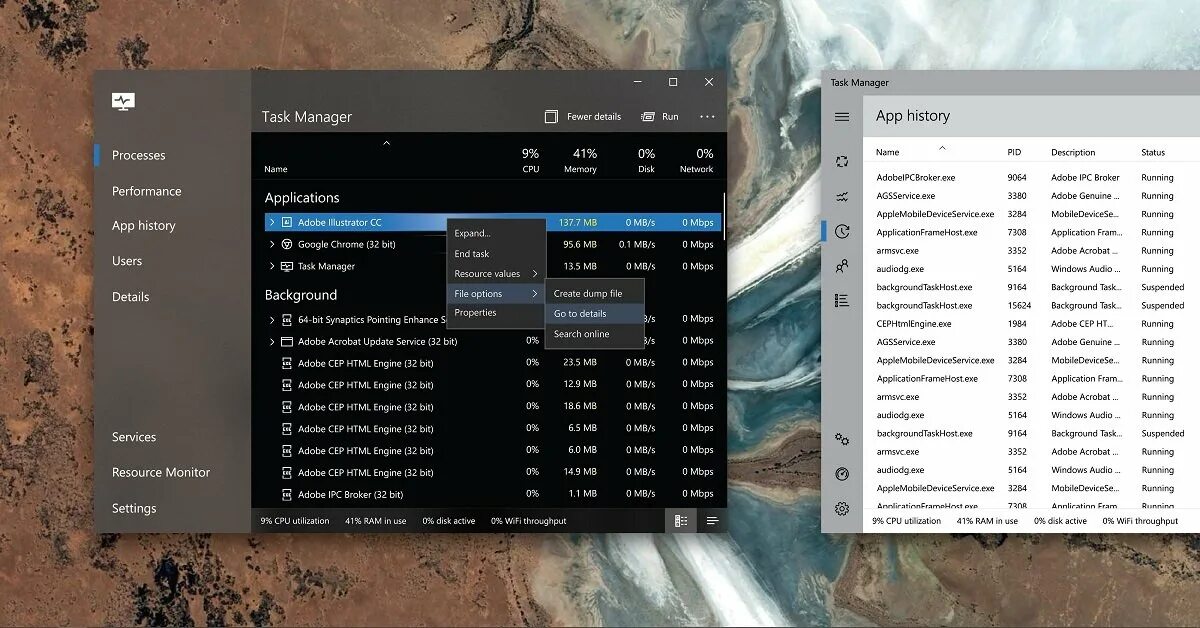Click the heartbeat logo icon in dark Task Manager

click(123, 102)
